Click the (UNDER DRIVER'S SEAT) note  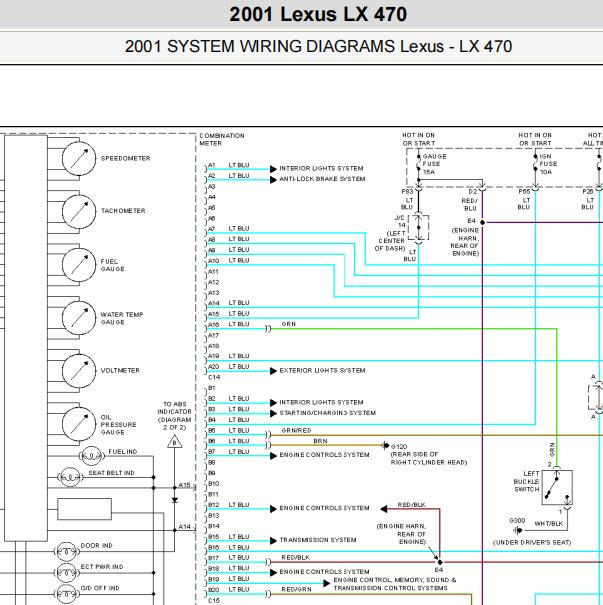532,542
